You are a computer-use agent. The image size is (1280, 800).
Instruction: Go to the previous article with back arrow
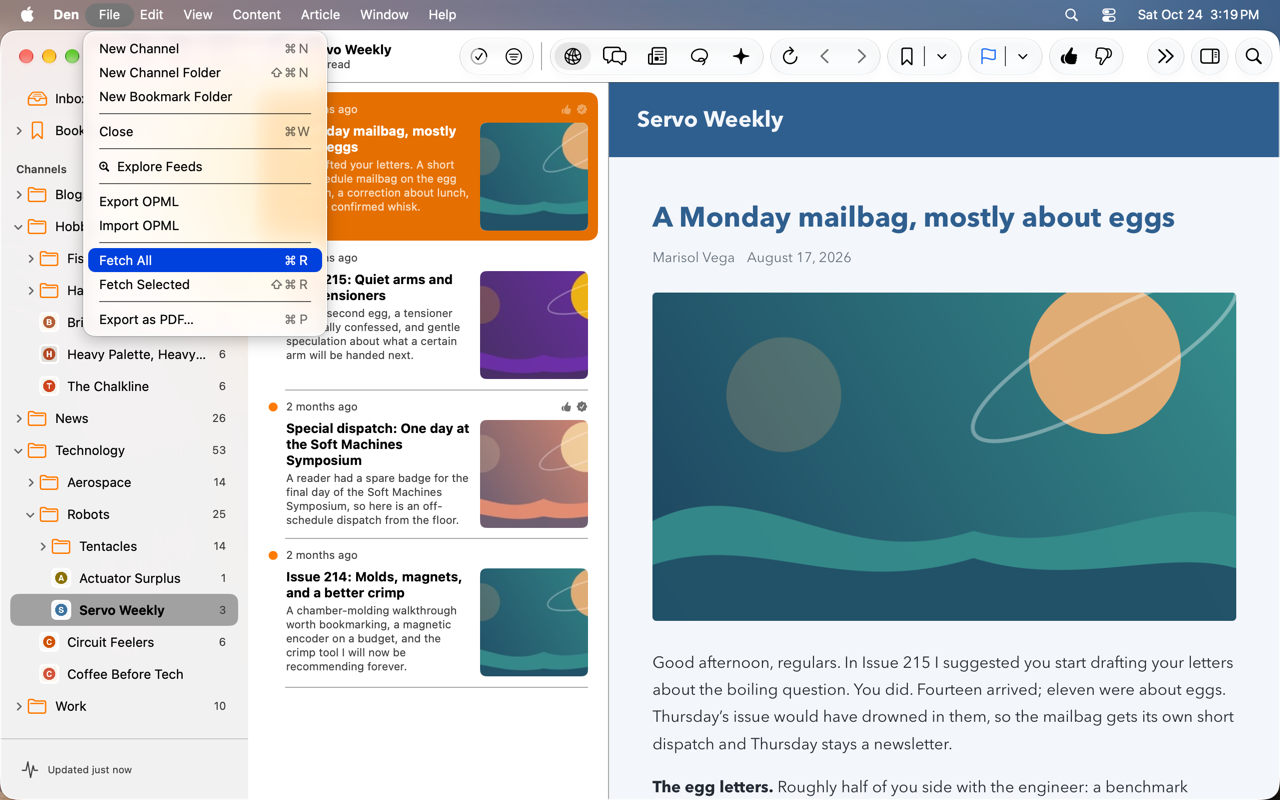825,57
